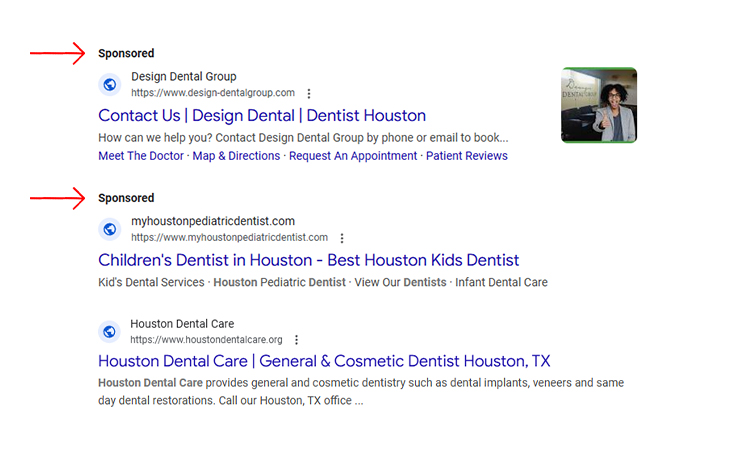Screen dimensions: 750x450
Task: Click the View Our Dentists text
Action: pyautogui.click(x=400, y=282)
